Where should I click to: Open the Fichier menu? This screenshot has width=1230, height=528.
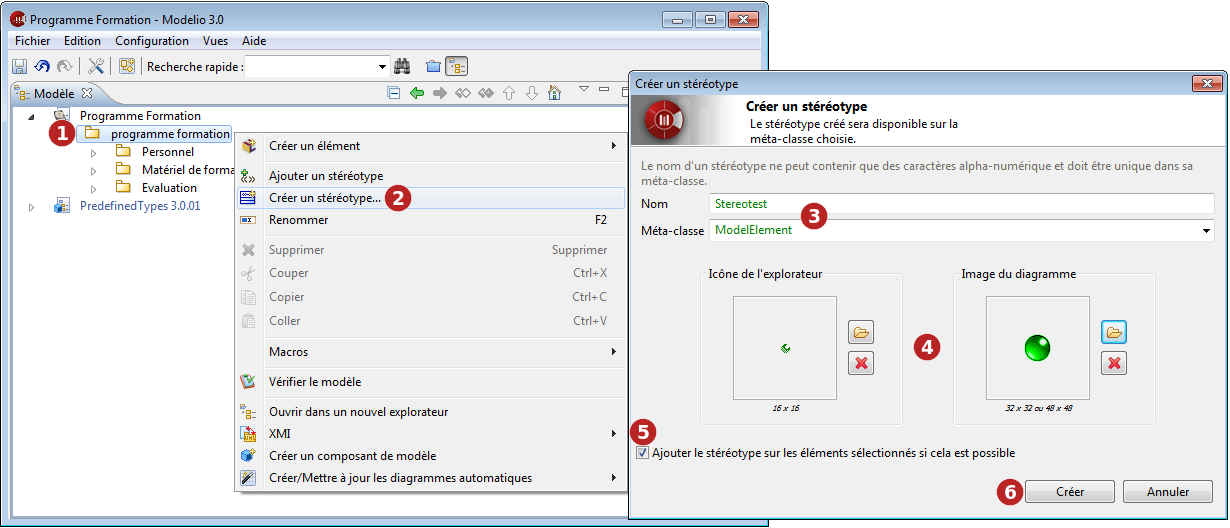tap(33, 41)
